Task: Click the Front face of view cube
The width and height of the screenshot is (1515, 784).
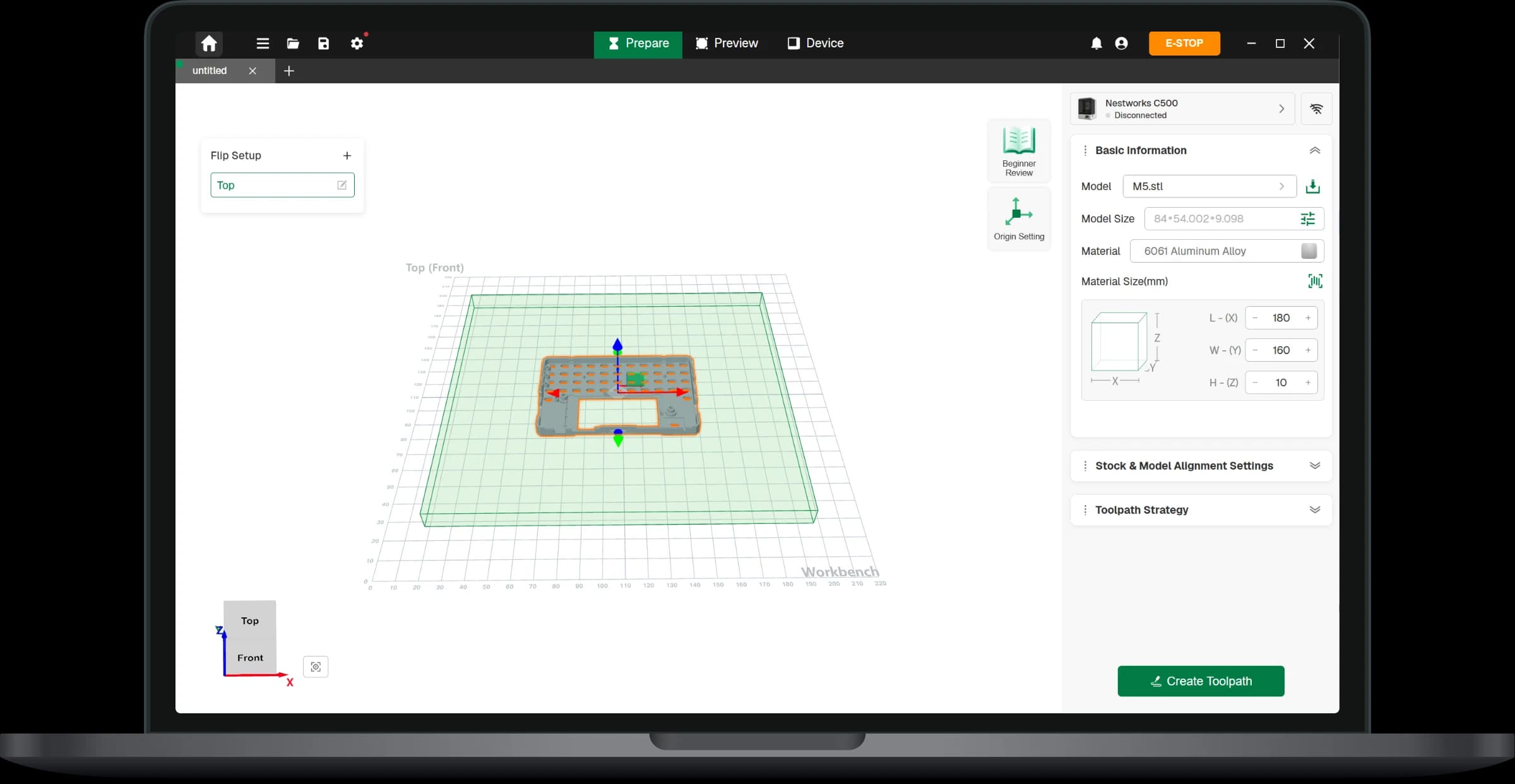Action: (250, 657)
